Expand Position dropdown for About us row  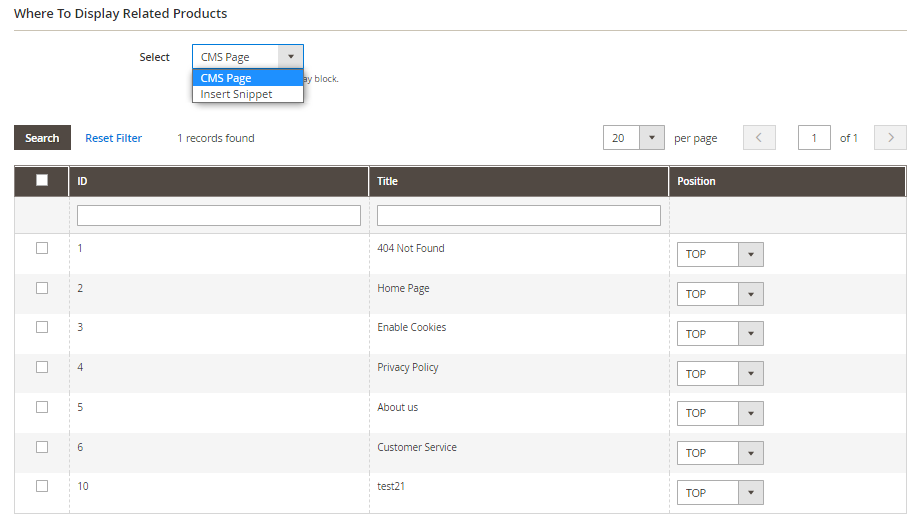pos(750,413)
